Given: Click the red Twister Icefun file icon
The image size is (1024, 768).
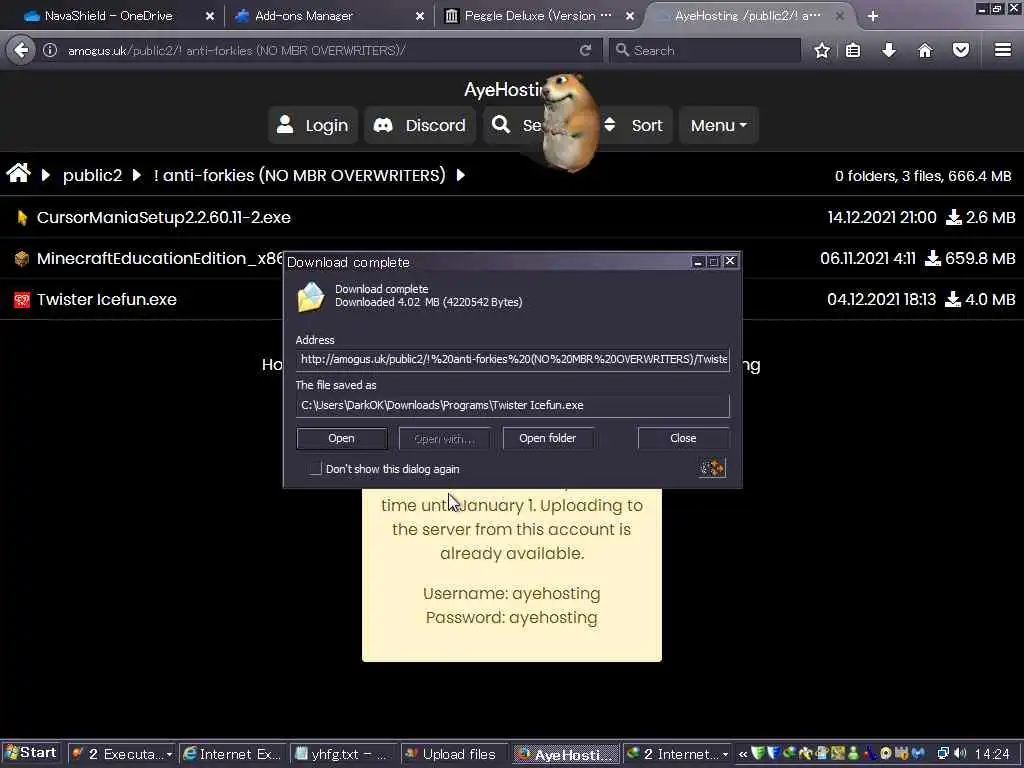Looking at the screenshot, I should click(x=22, y=300).
